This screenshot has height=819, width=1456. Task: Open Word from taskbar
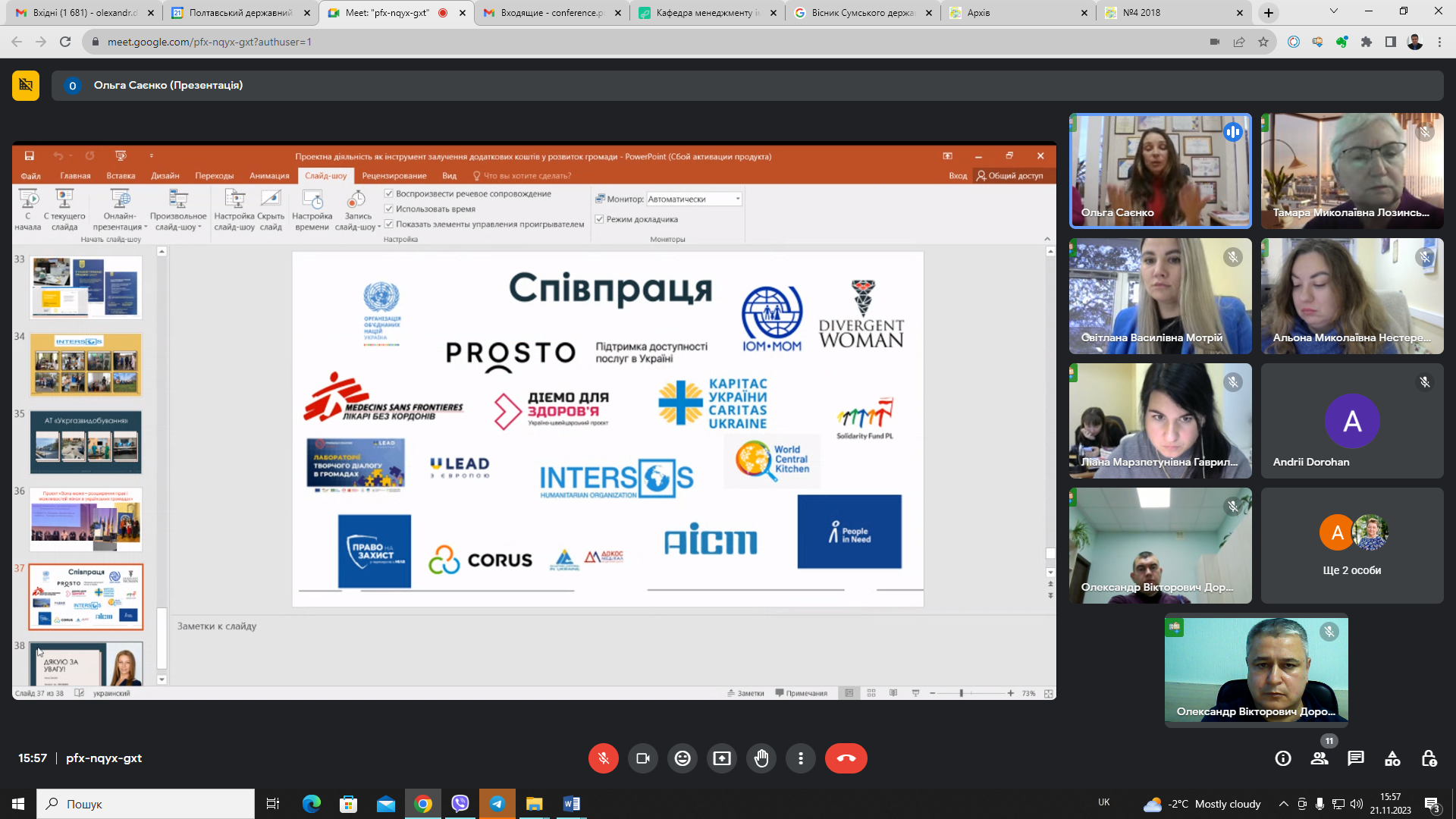(572, 804)
